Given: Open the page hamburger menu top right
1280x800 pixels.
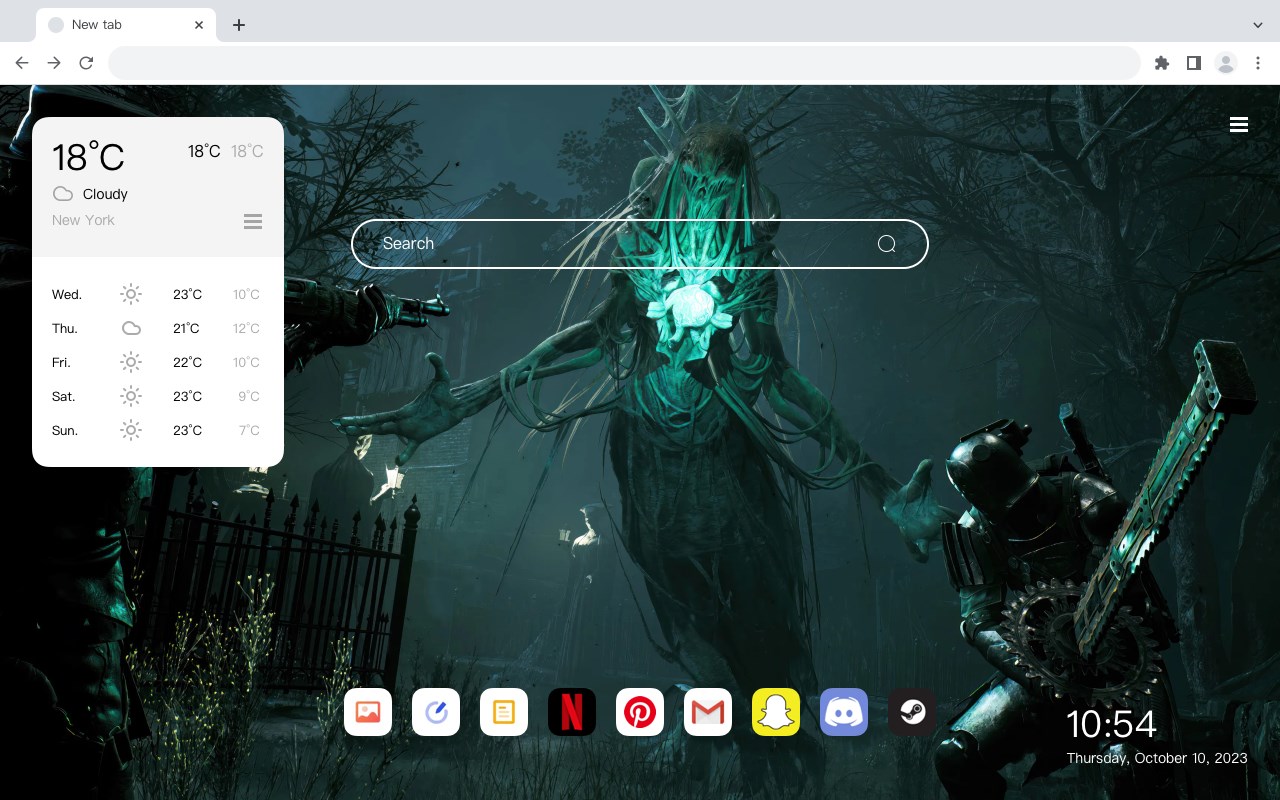Looking at the screenshot, I should tap(1239, 124).
